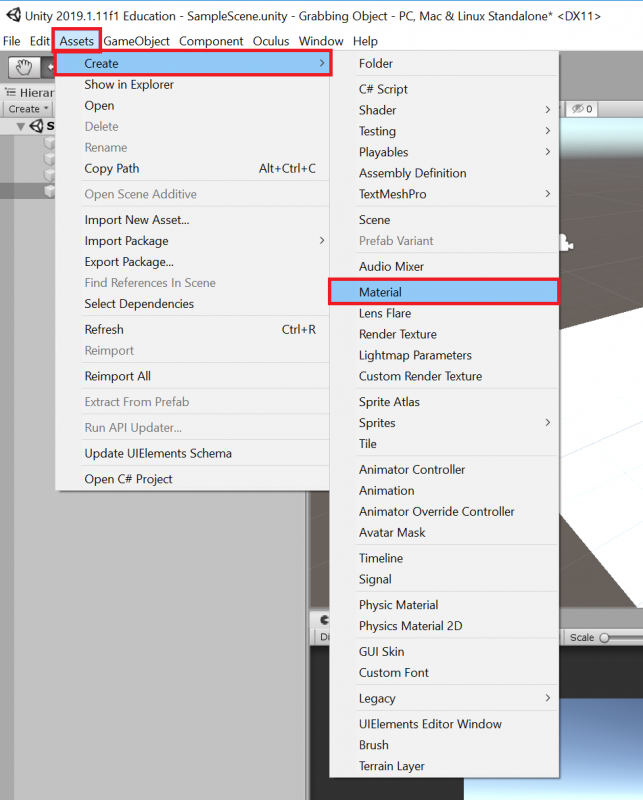This screenshot has width=643, height=800.
Task: Expand Import Package submenu
Action: point(193,241)
